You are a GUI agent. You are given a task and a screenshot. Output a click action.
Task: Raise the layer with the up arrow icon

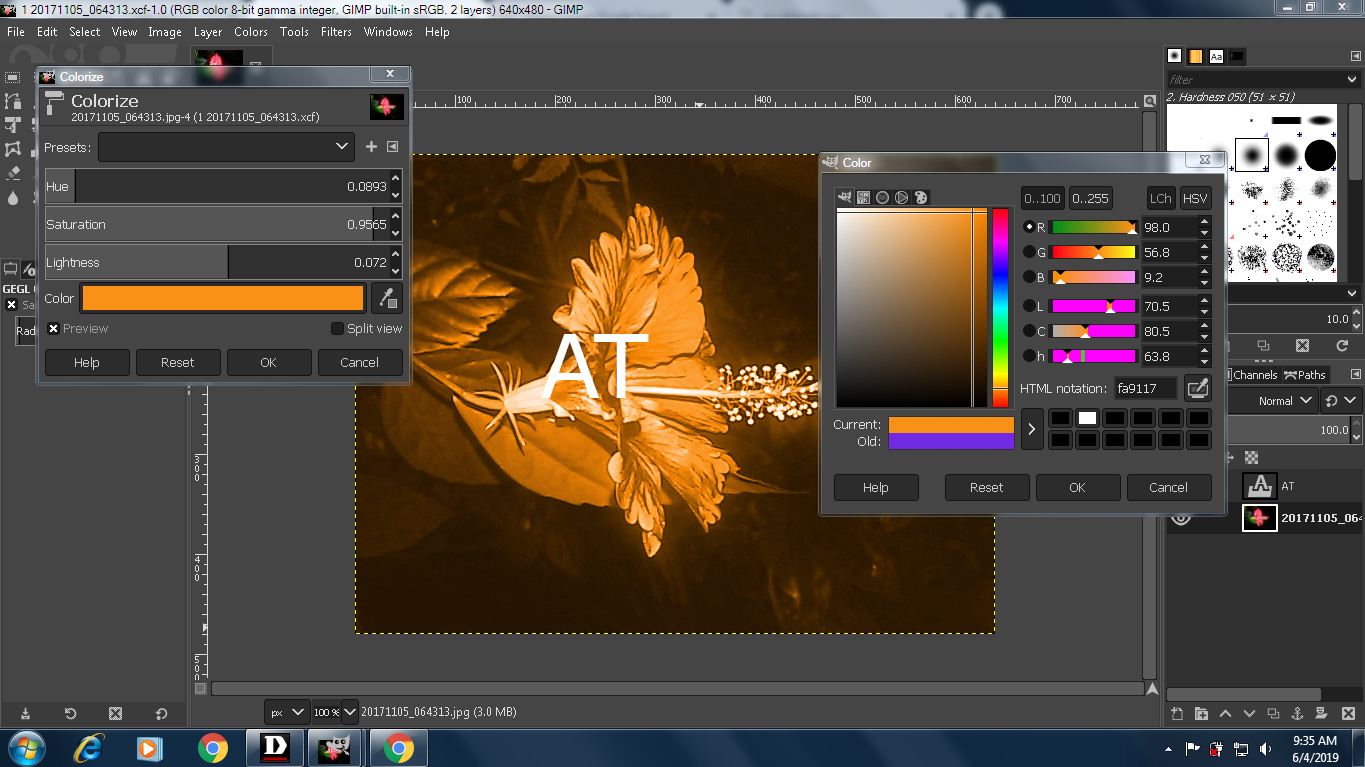pos(1225,713)
